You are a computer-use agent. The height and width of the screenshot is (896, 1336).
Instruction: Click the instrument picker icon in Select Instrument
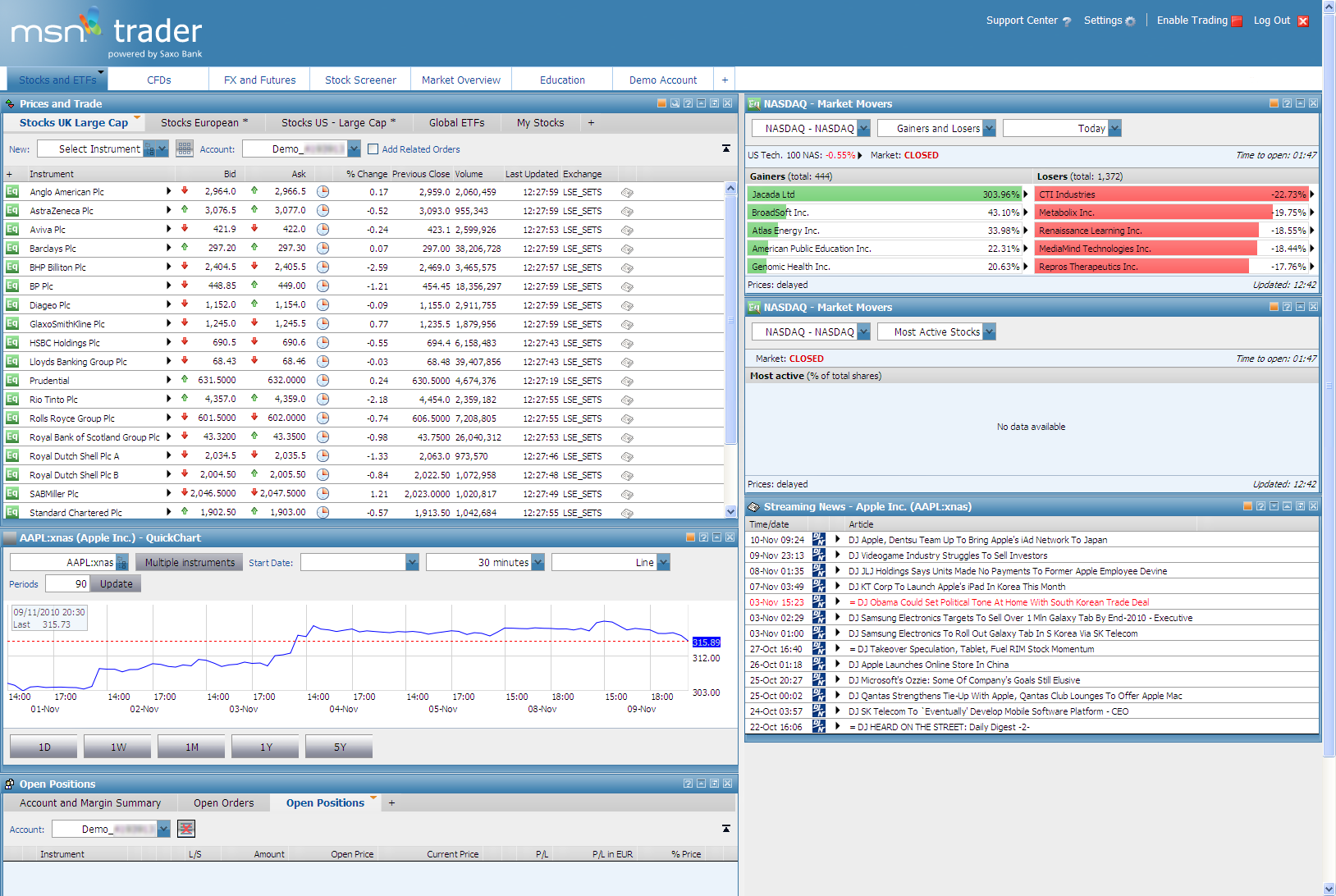149,149
